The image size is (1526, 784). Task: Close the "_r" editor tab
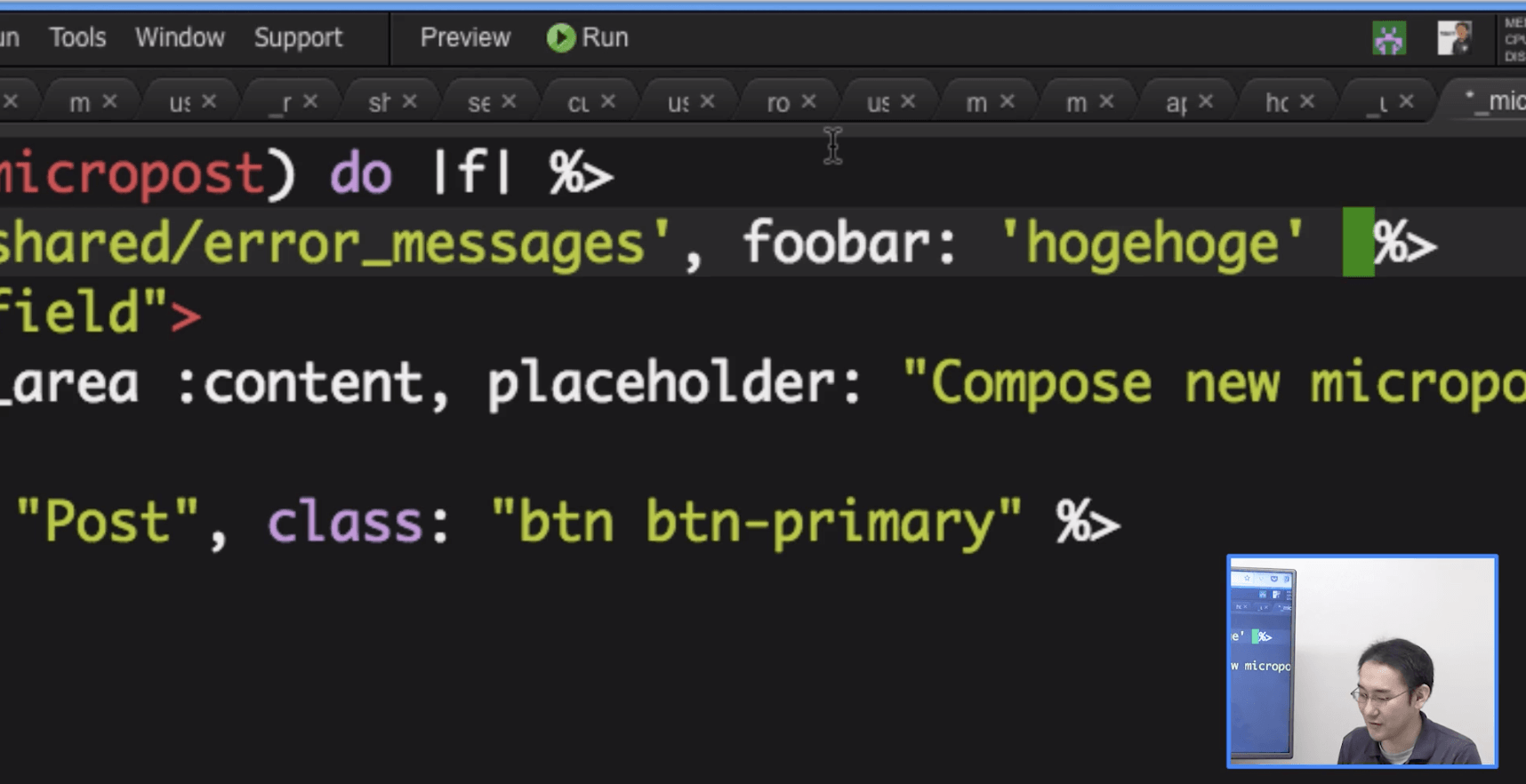[x=310, y=102]
